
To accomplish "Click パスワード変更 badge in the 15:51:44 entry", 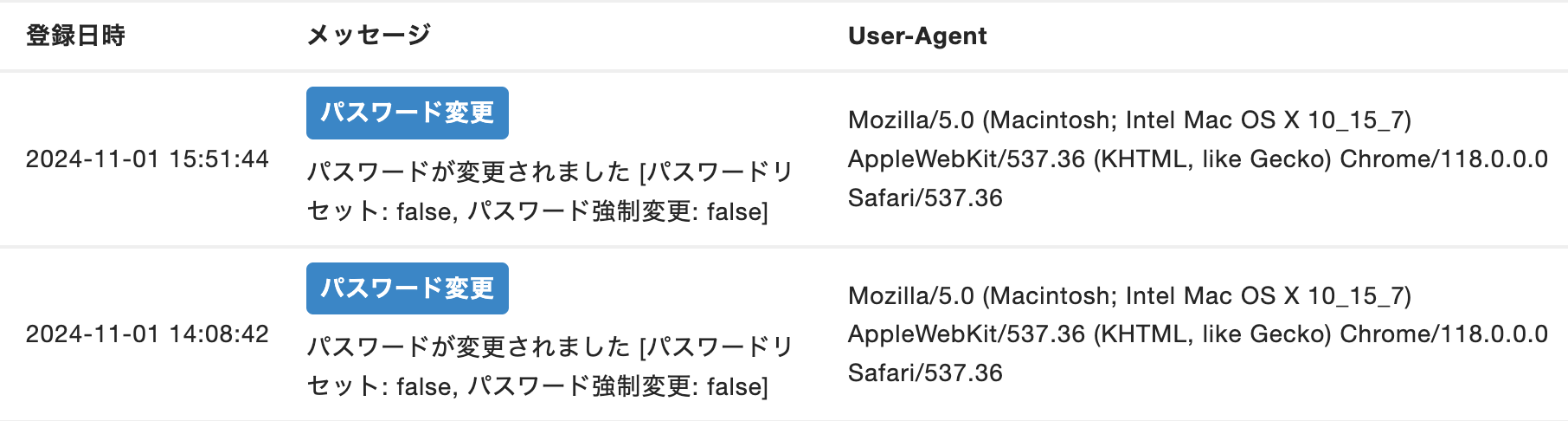I will [407, 113].
